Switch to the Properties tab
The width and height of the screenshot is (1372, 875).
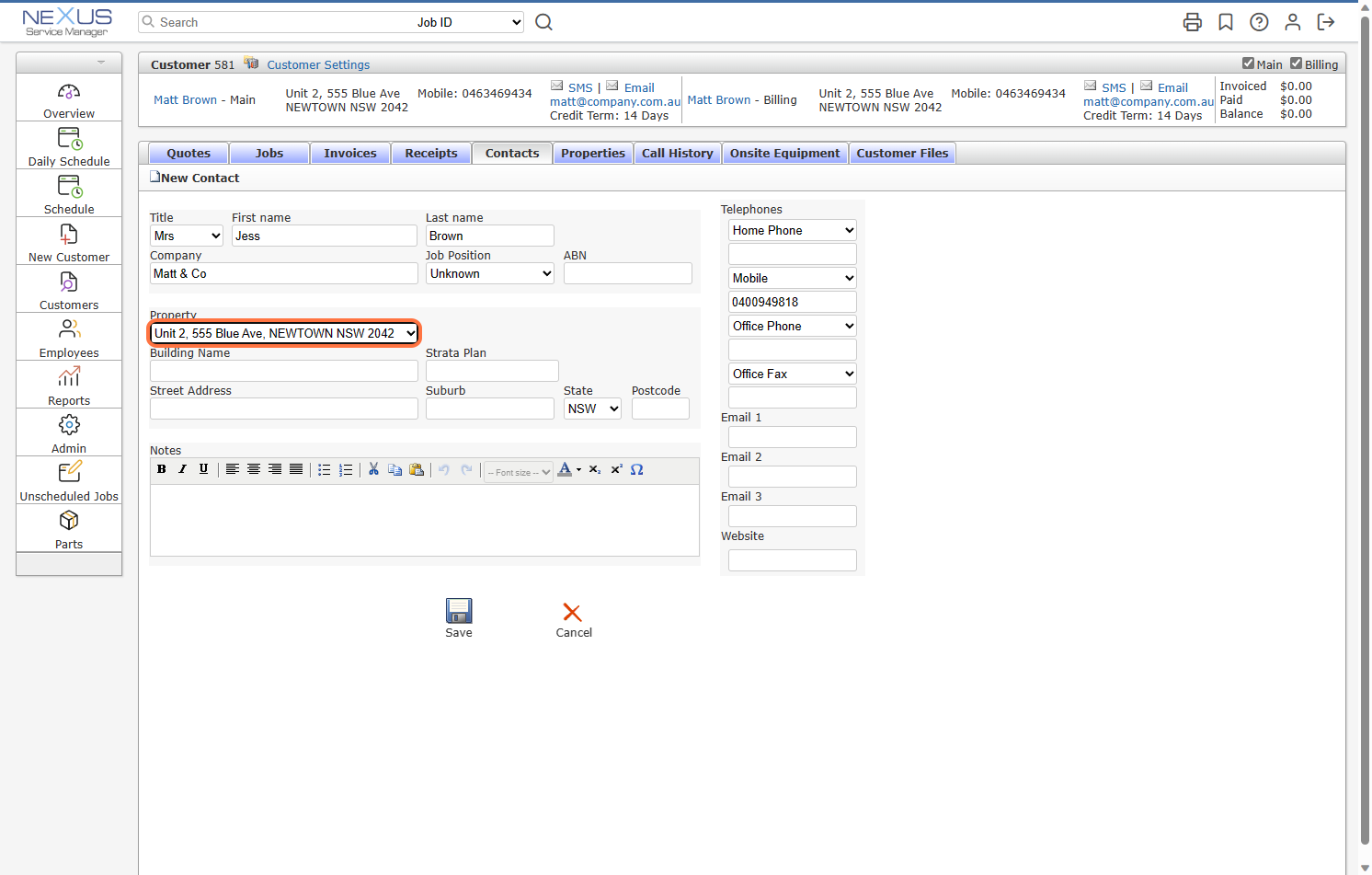pyautogui.click(x=592, y=153)
